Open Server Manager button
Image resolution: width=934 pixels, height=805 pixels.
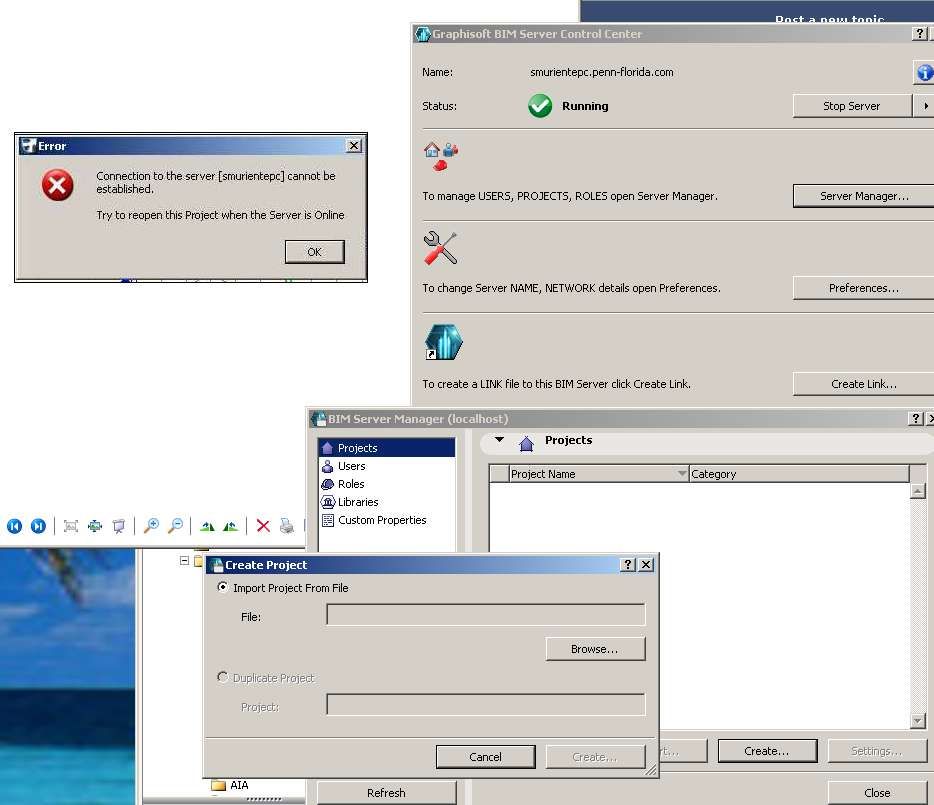pos(864,195)
